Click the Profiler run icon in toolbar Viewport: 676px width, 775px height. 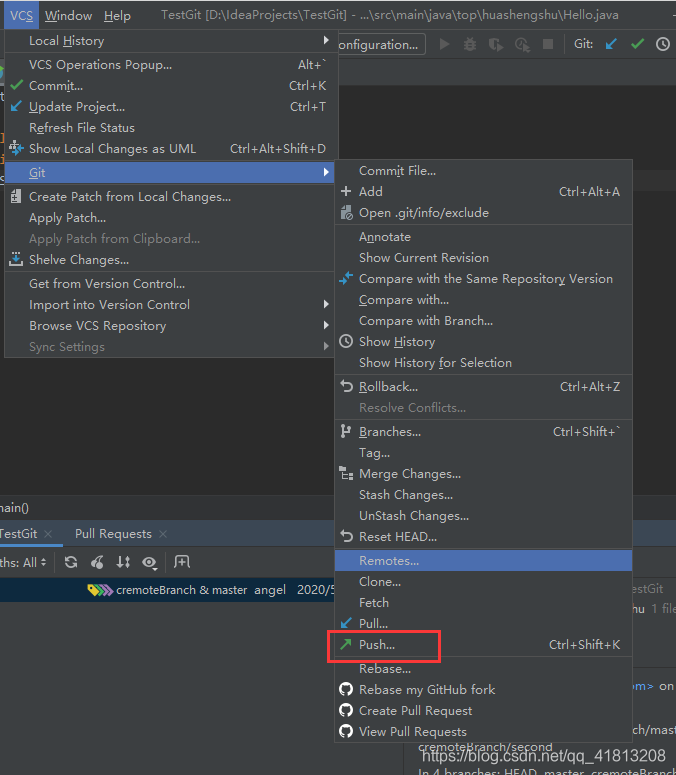(x=522, y=44)
